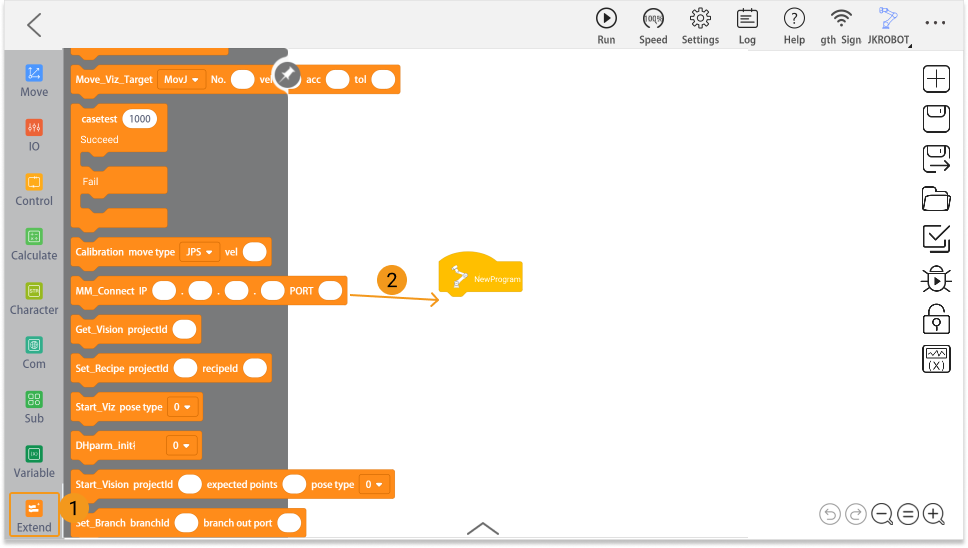Select the NewProgram block on canvas

(x=480, y=275)
